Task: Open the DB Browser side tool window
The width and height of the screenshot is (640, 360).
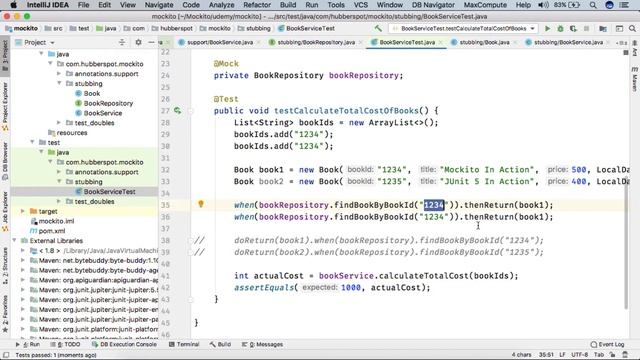Action: click(x=5, y=161)
